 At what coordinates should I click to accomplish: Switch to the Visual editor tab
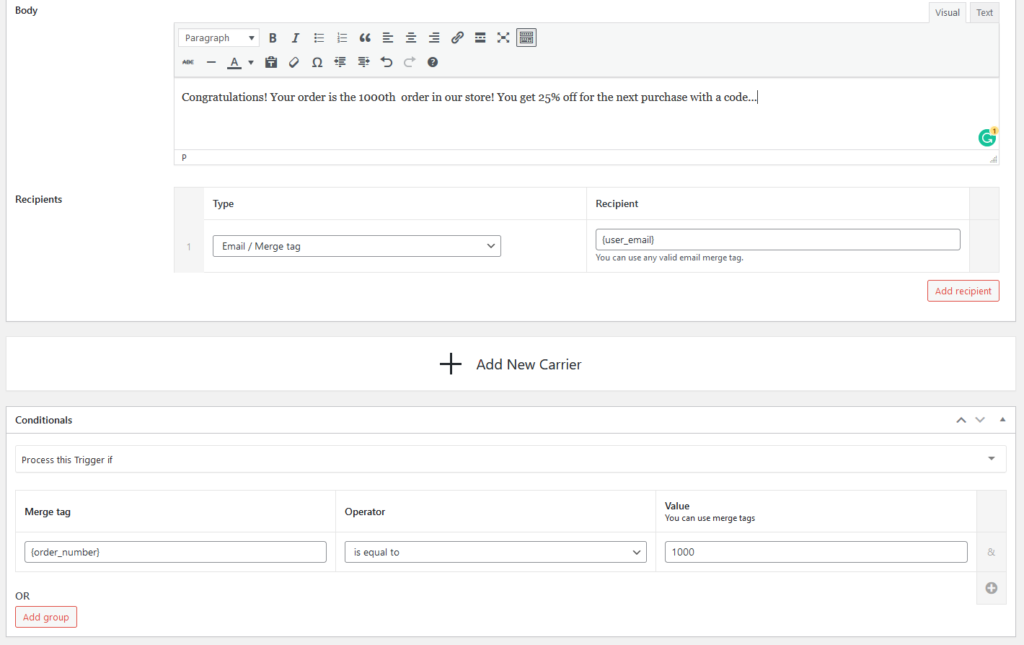coord(947,13)
